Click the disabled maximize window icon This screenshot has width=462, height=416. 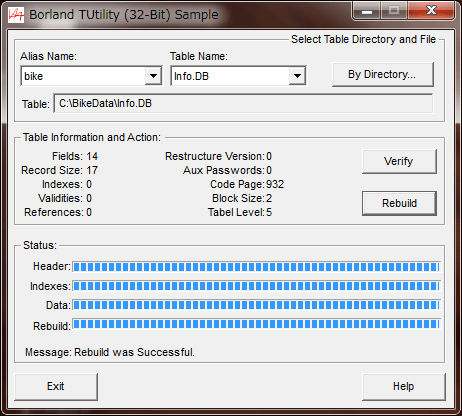click(394, 11)
